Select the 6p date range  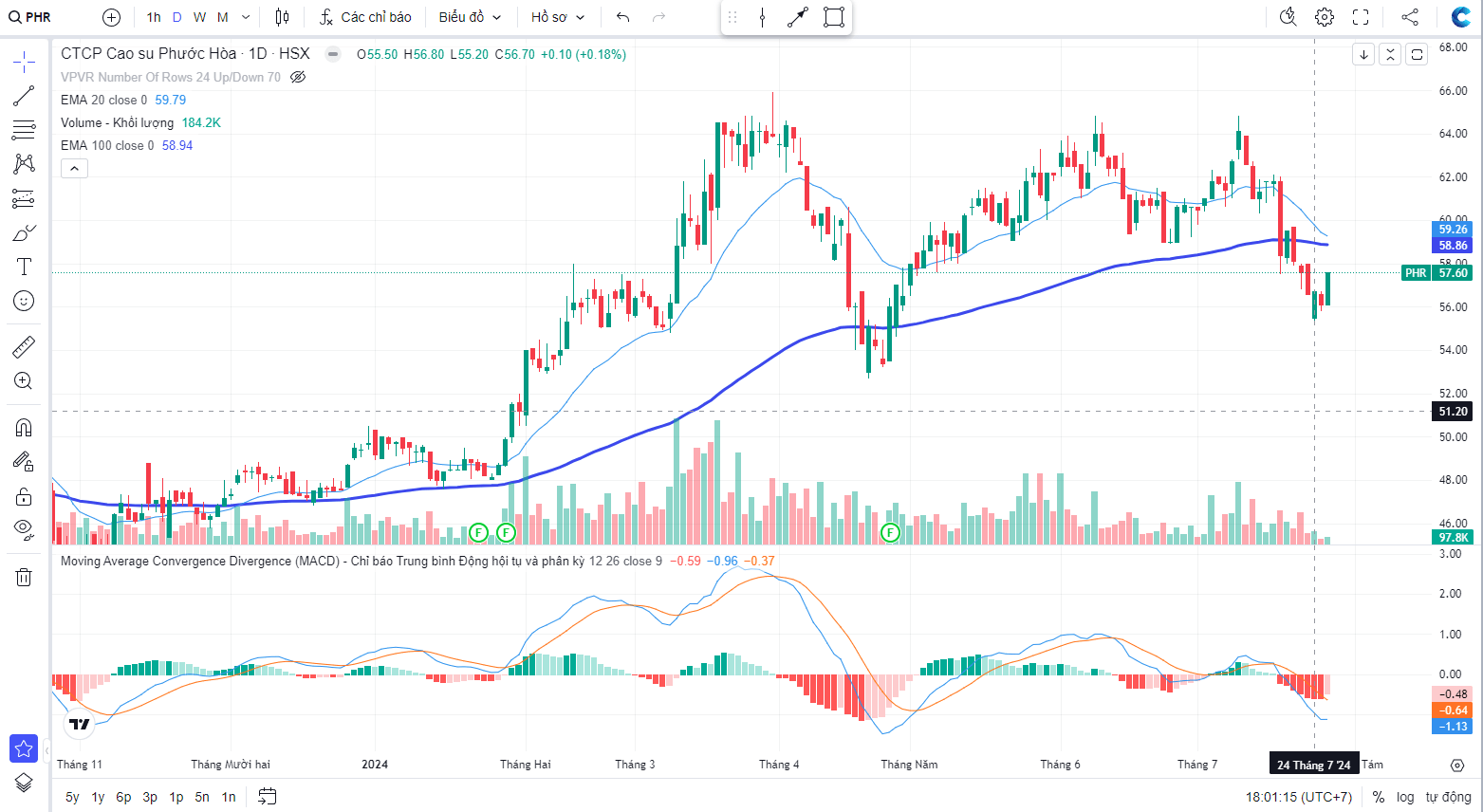click(x=123, y=797)
